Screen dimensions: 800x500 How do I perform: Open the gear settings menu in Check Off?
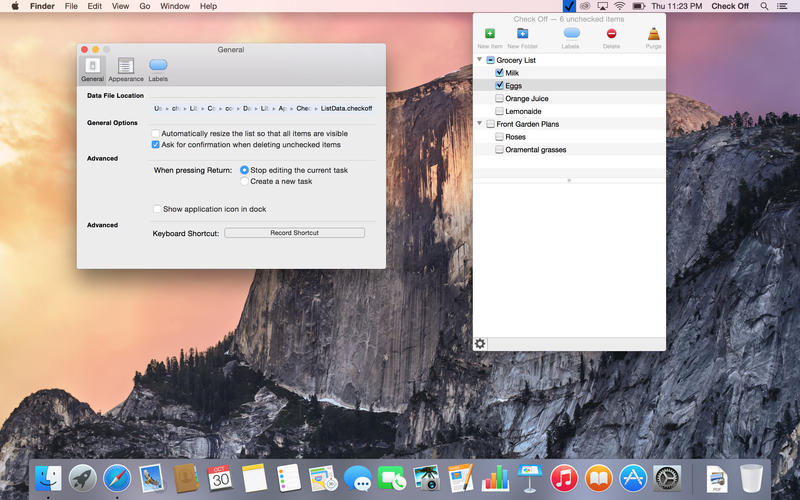(480, 343)
